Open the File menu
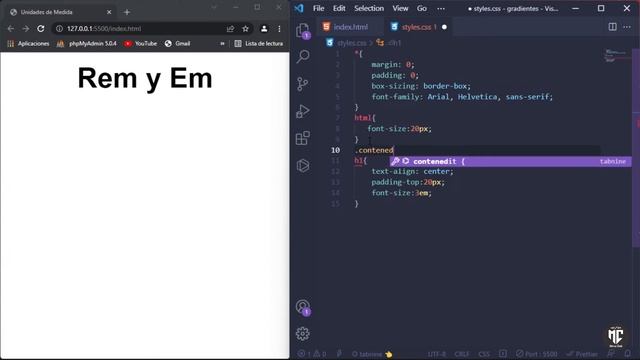This screenshot has width=640, height=360. (318, 8)
